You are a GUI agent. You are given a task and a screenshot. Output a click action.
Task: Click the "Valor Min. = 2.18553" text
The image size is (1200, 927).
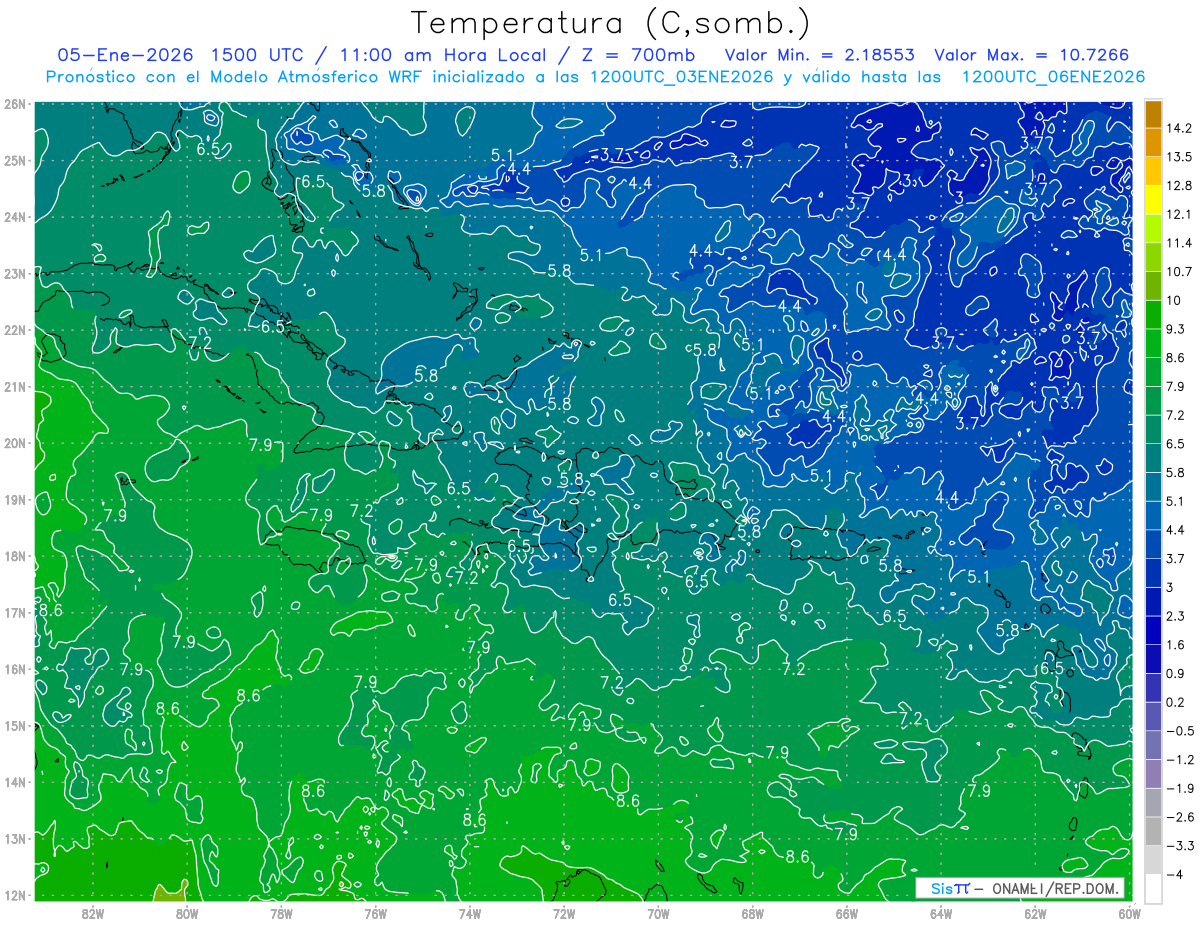tap(820, 55)
